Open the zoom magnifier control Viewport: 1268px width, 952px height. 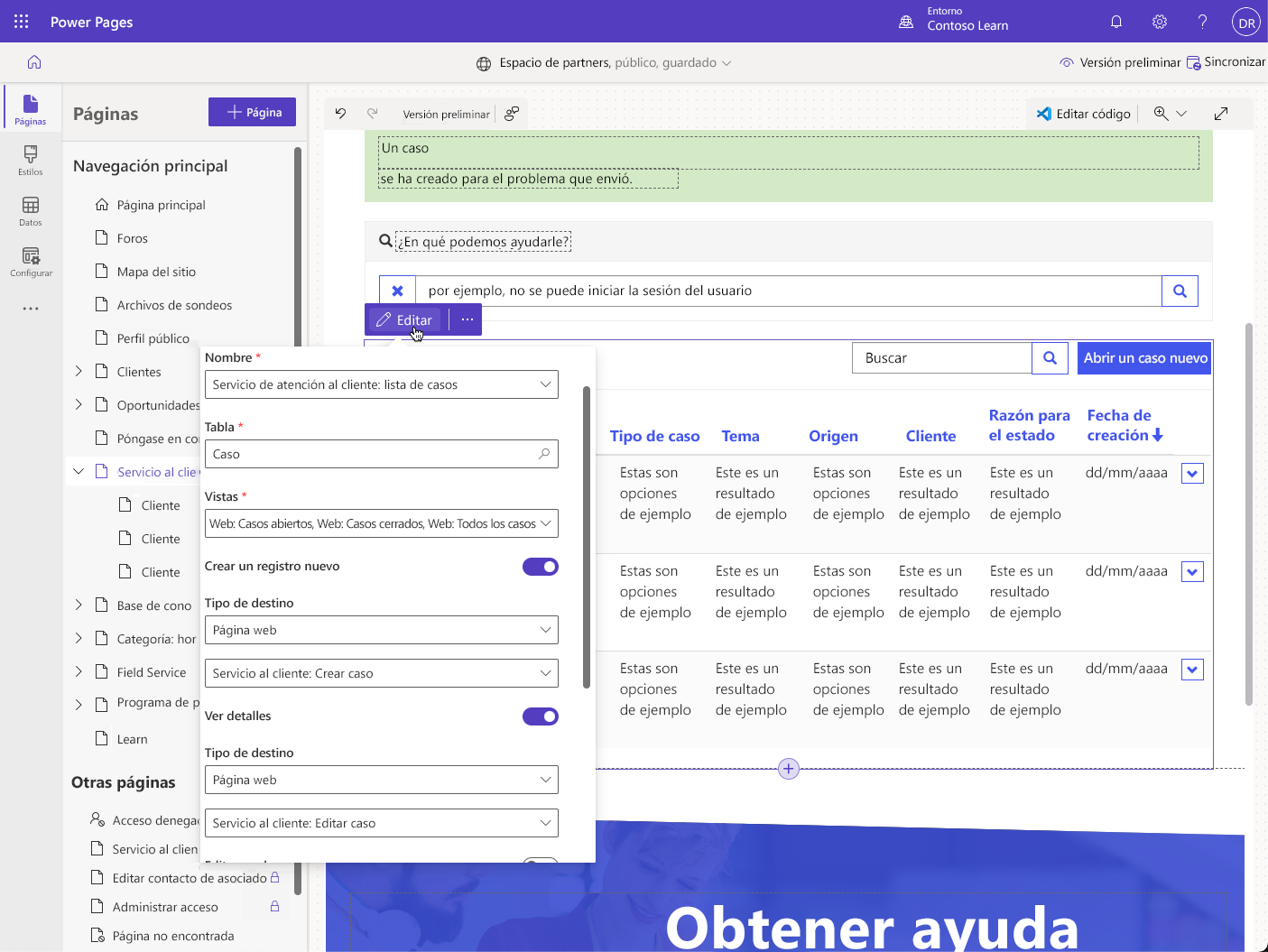pos(1161,114)
